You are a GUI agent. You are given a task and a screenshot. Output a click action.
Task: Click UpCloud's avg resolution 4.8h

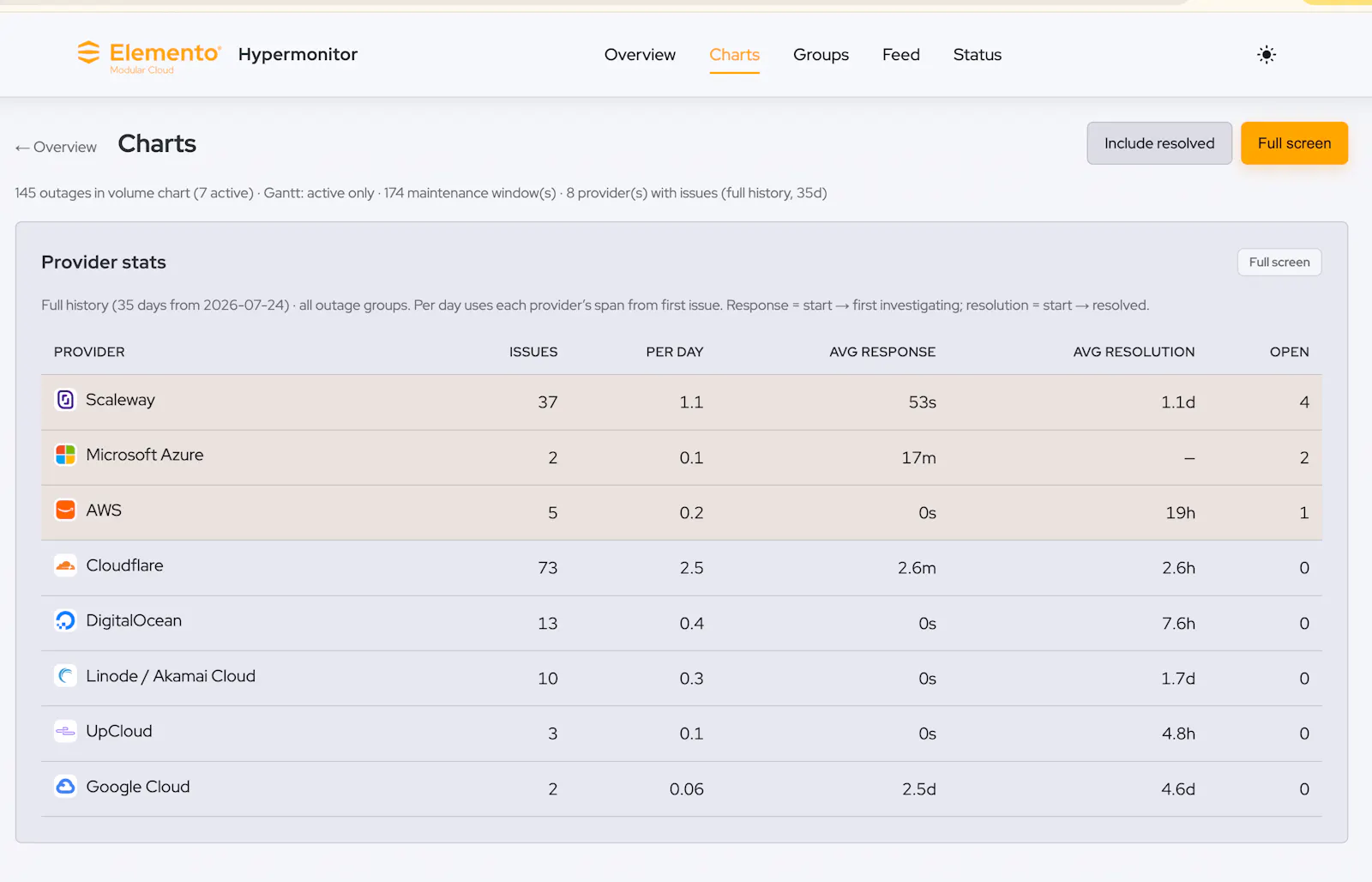[x=1178, y=734]
